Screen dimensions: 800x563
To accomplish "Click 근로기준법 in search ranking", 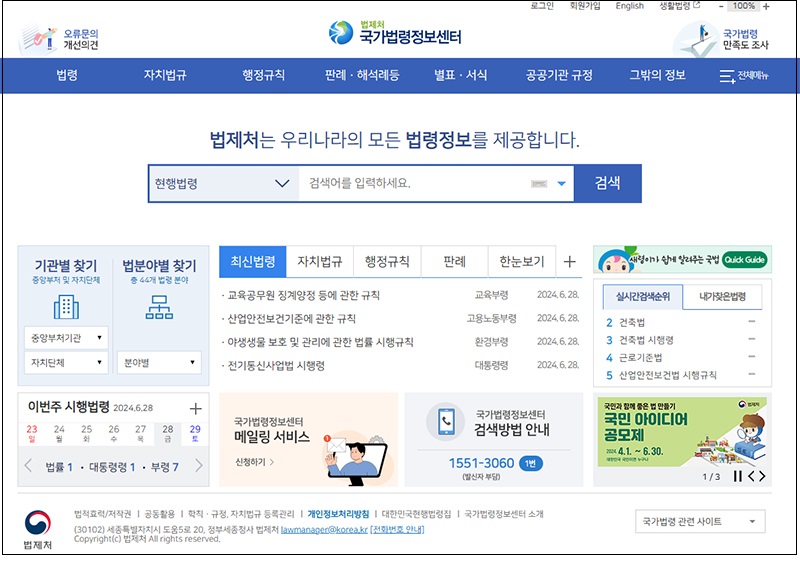I will click(x=640, y=358).
